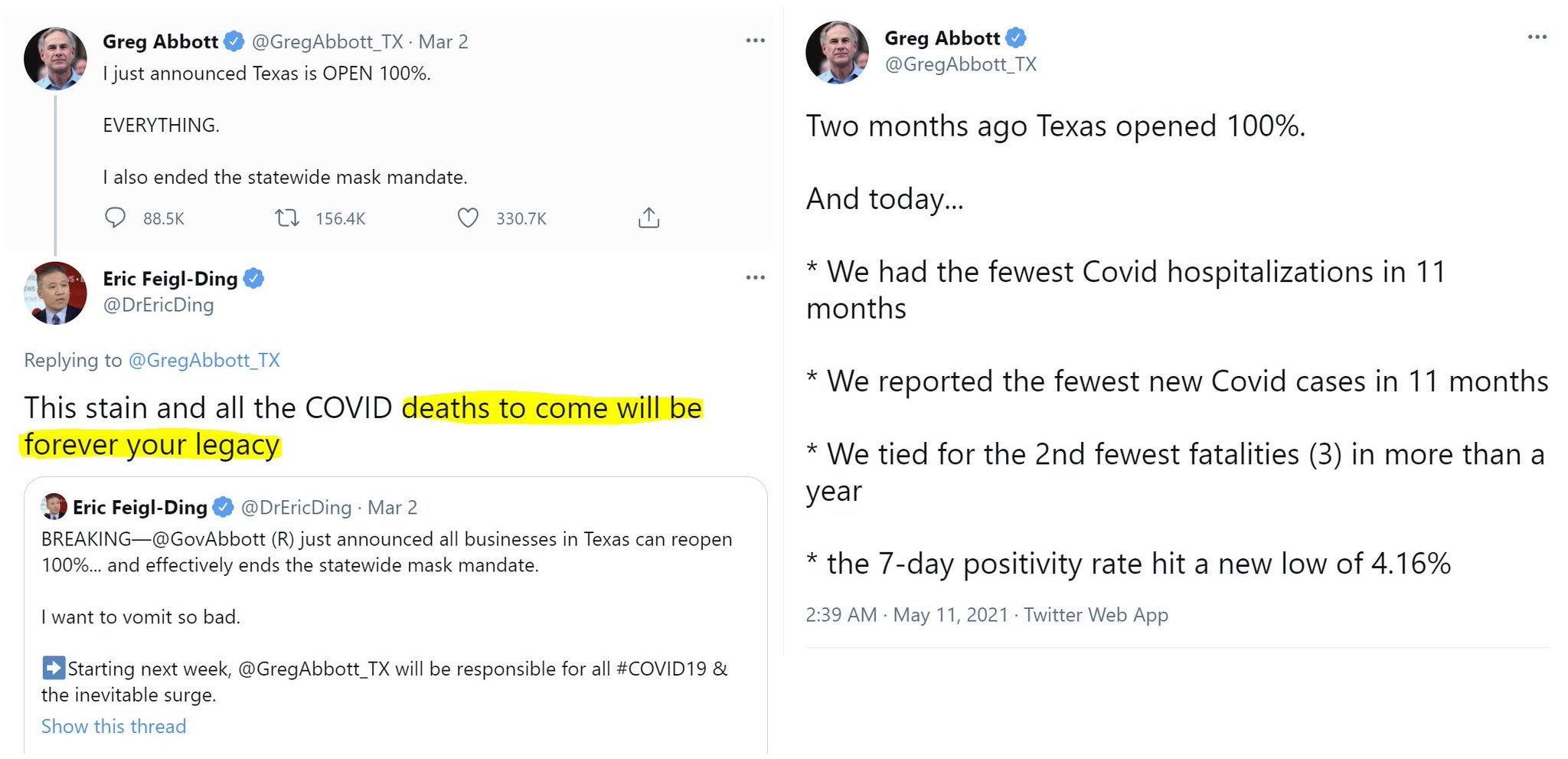Click Eric Feigl-Ding's profile picture on the reply

pyautogui.click(x=55, y=293)
